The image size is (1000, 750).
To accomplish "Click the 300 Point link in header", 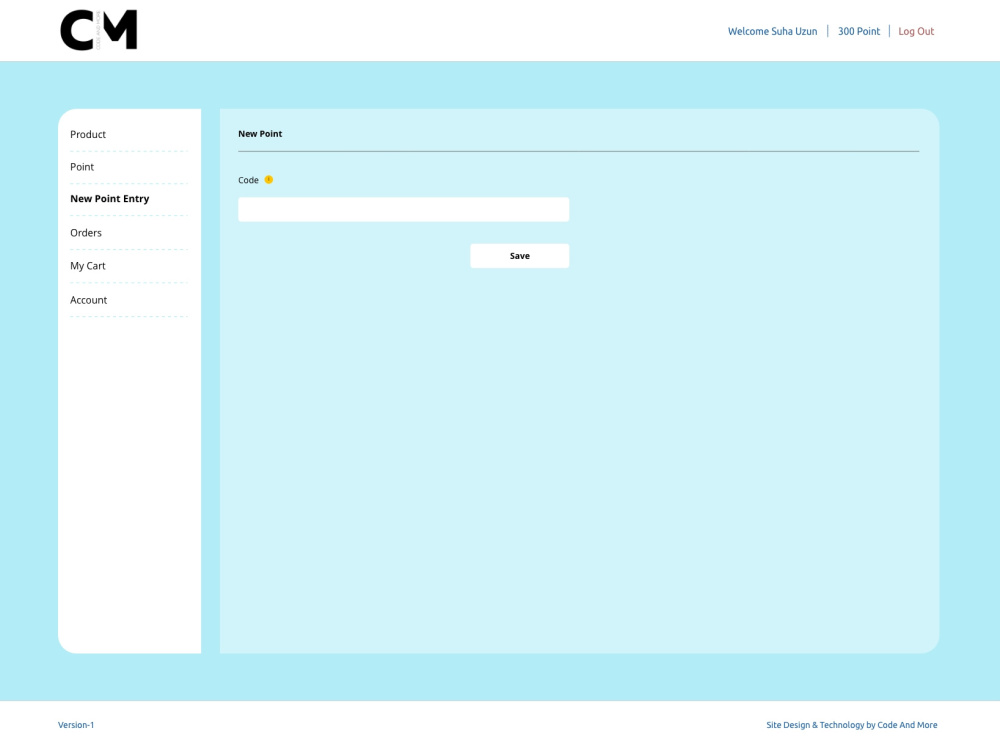I will coord(858,31).
